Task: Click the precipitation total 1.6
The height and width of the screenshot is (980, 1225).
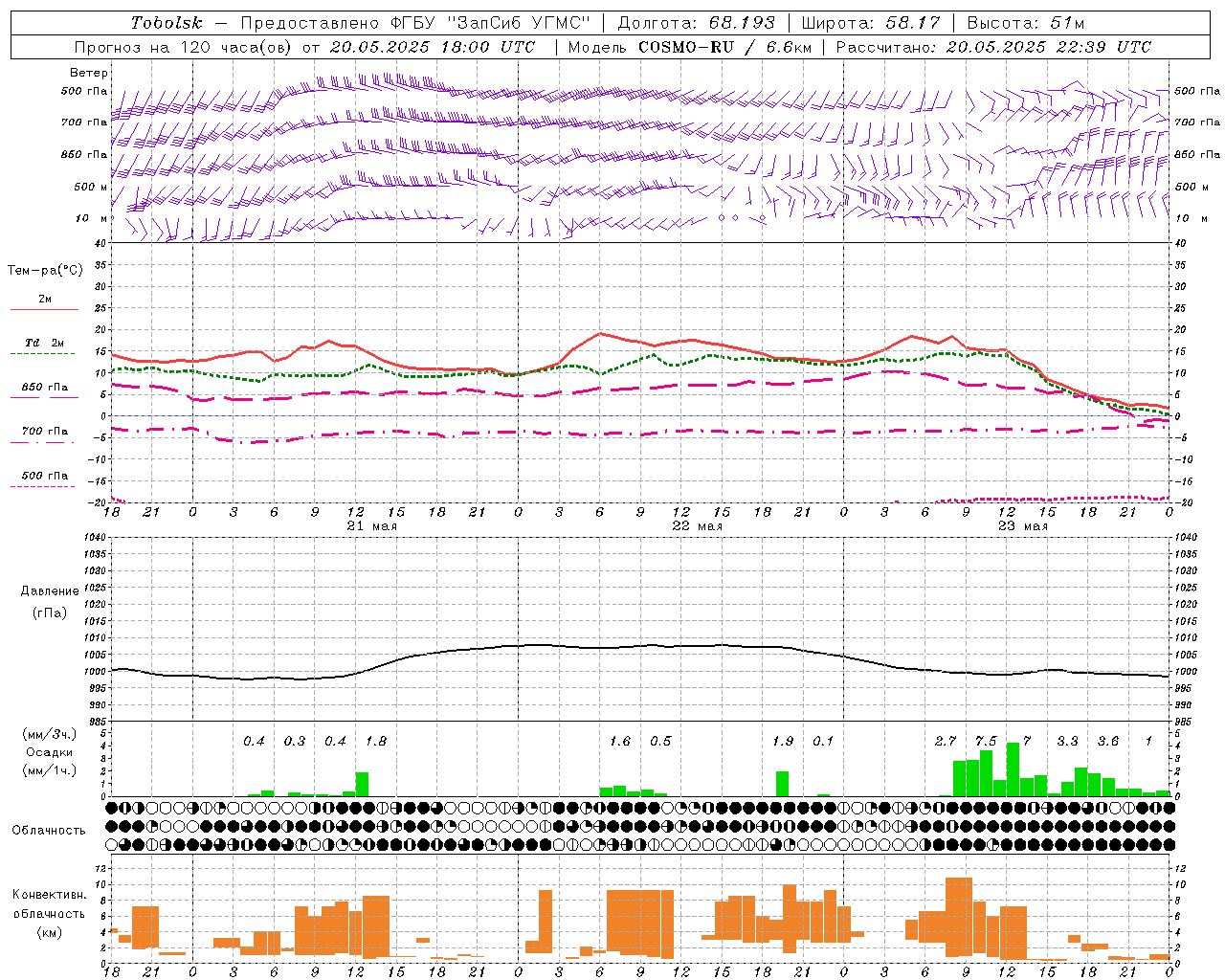Action: pyautogui.click(x=620, y=742)
